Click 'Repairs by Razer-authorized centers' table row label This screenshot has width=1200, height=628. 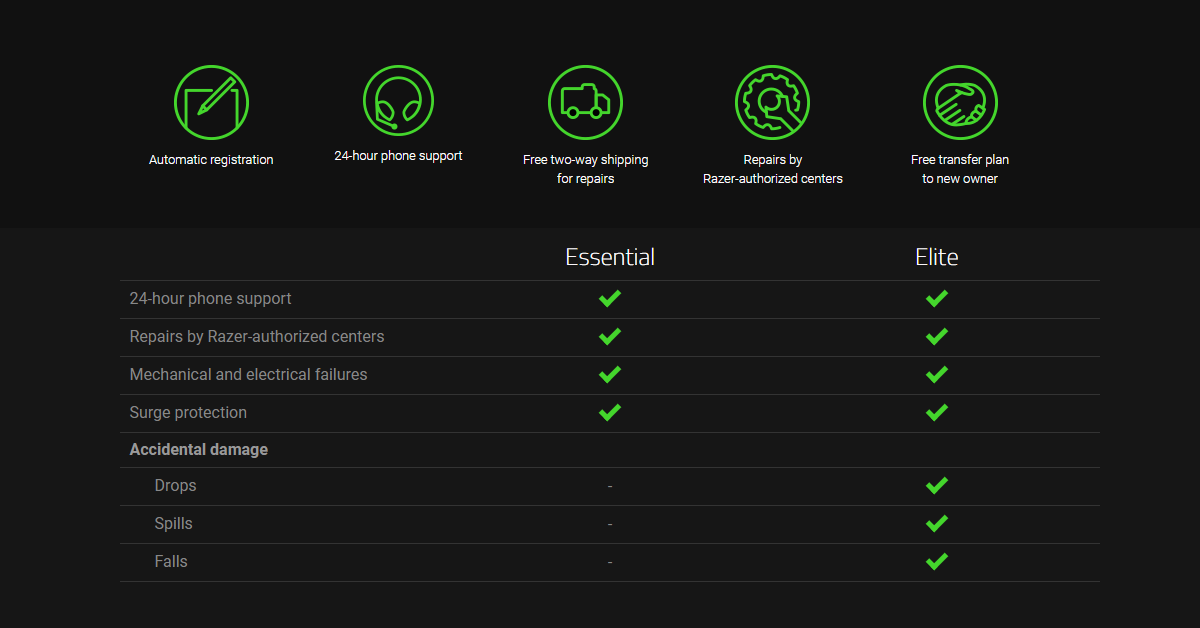pyautogui.click(x=257, y=336)
